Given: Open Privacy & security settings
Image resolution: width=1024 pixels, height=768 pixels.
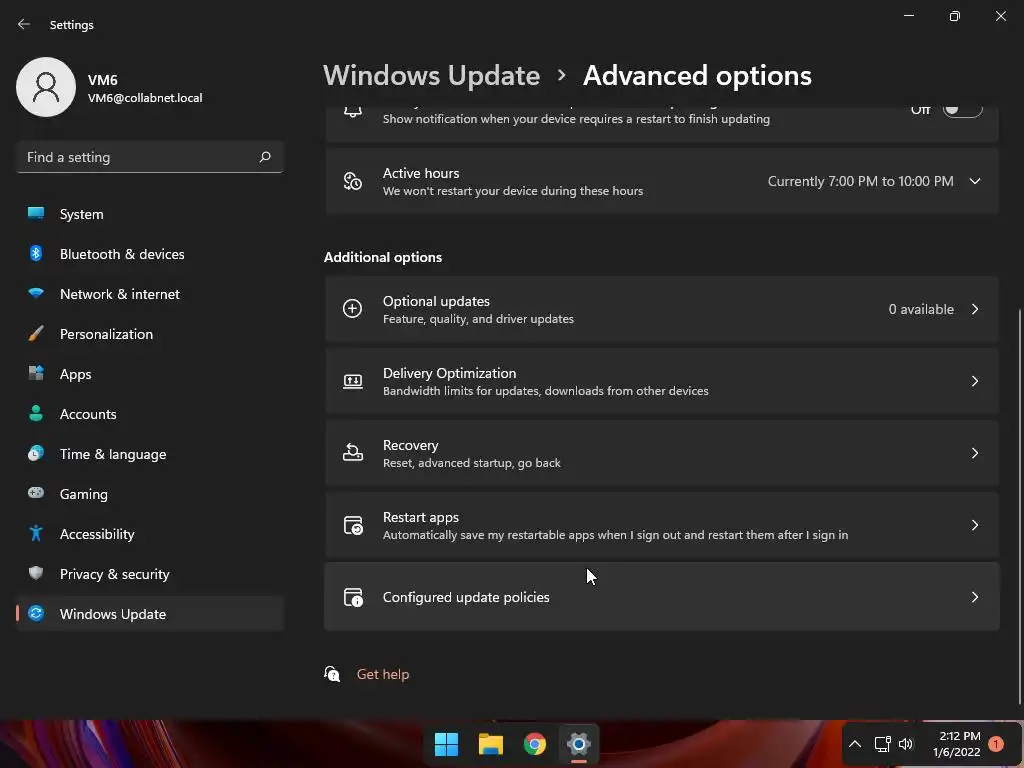Looking at the screenshot, I should point(150,573).
